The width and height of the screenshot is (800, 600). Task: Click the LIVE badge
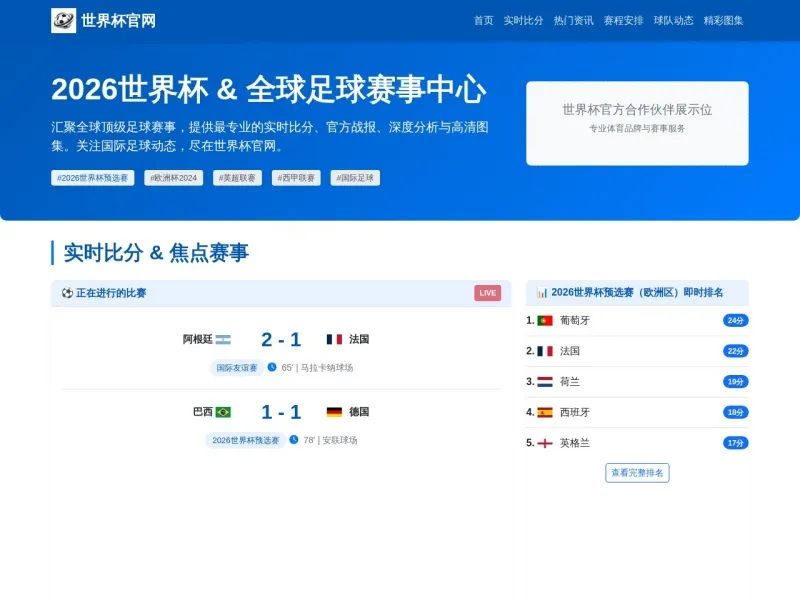487,293
